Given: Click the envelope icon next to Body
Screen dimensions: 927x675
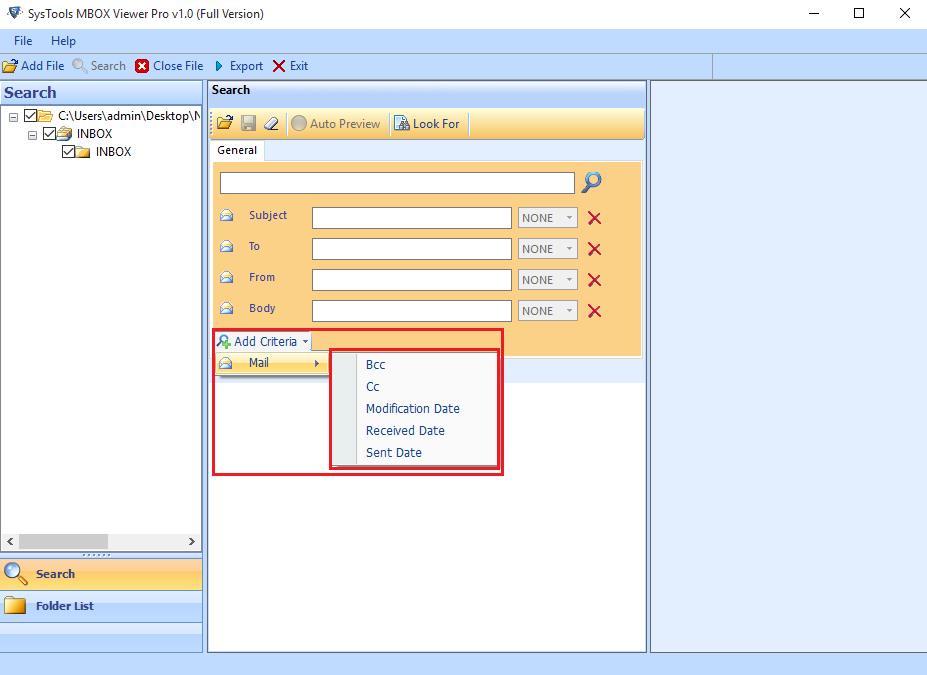Looking at the screenshot, I should pyautogui.click(x=226, y=308).
